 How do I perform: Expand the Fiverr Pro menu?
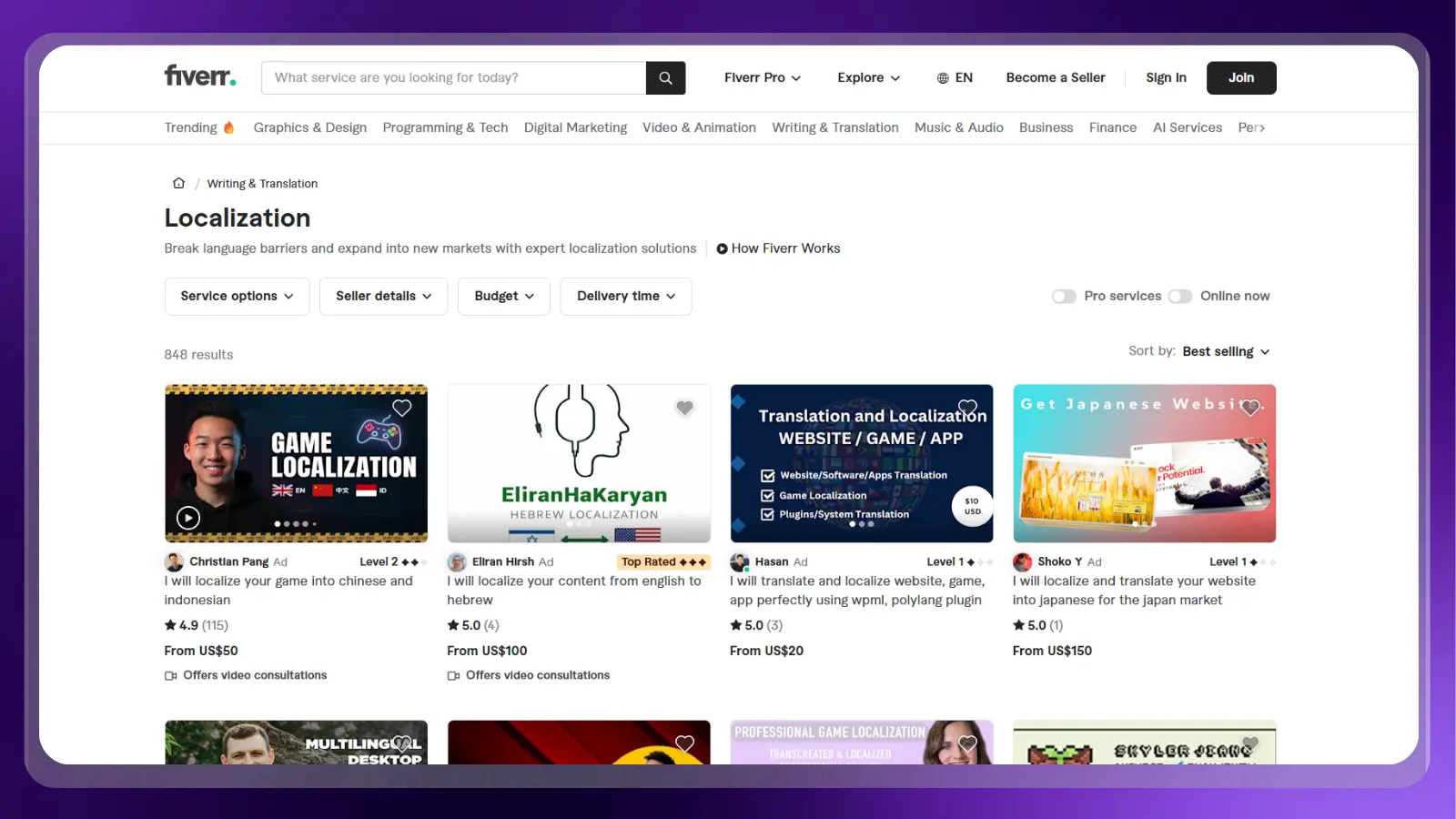(763, 78)
